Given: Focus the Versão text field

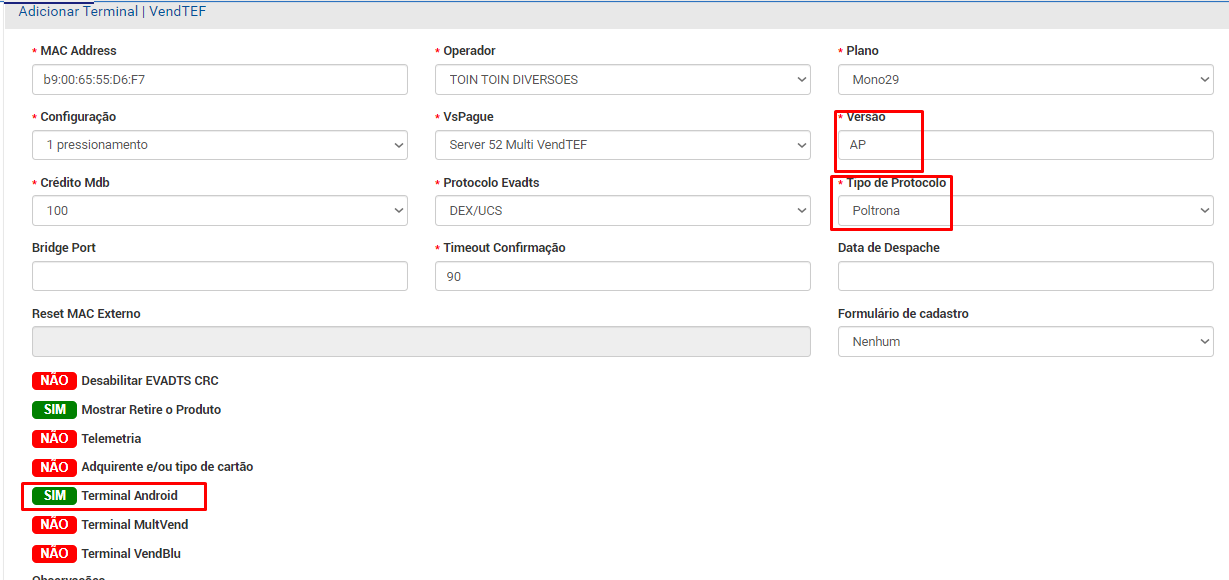Looking at the screenshot, I should [x=1026, y=145].
